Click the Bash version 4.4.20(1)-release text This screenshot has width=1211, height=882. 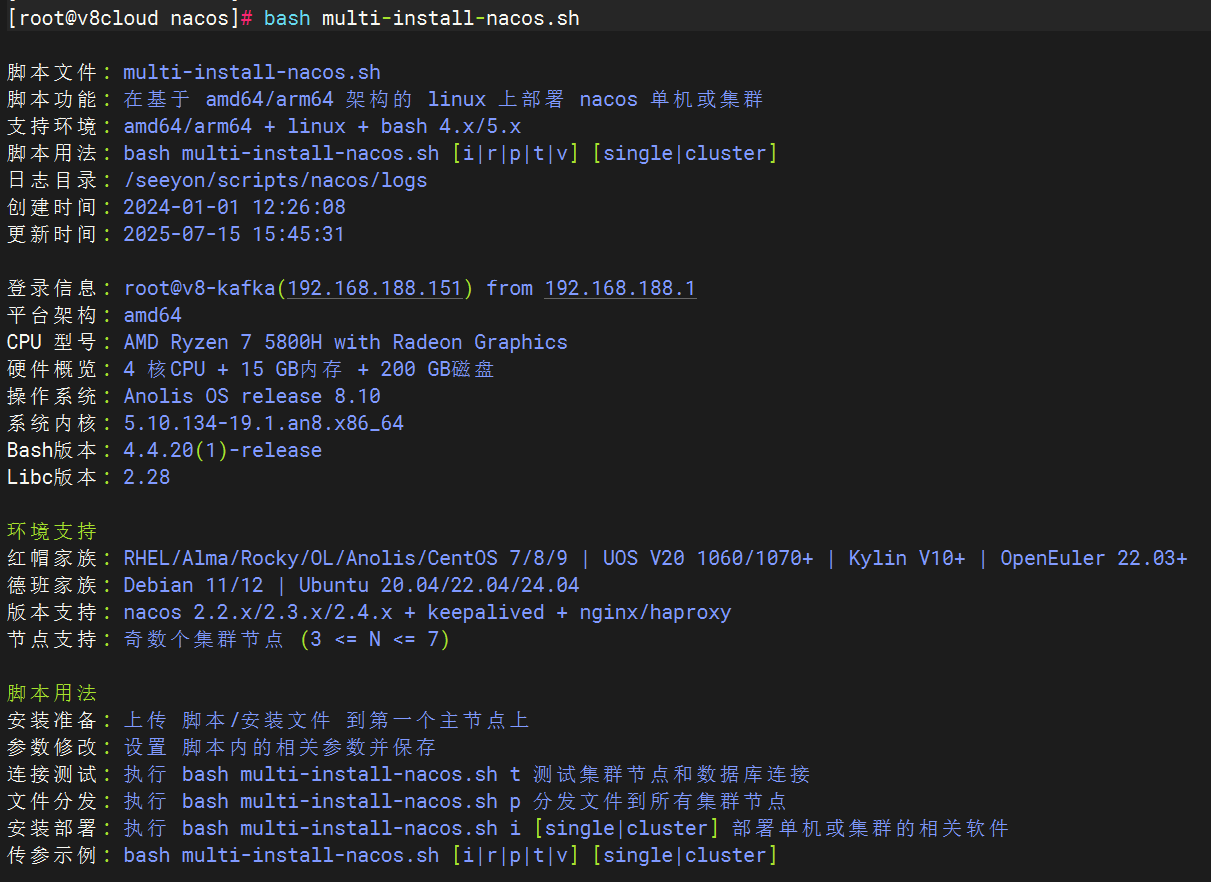click(222, 450)
